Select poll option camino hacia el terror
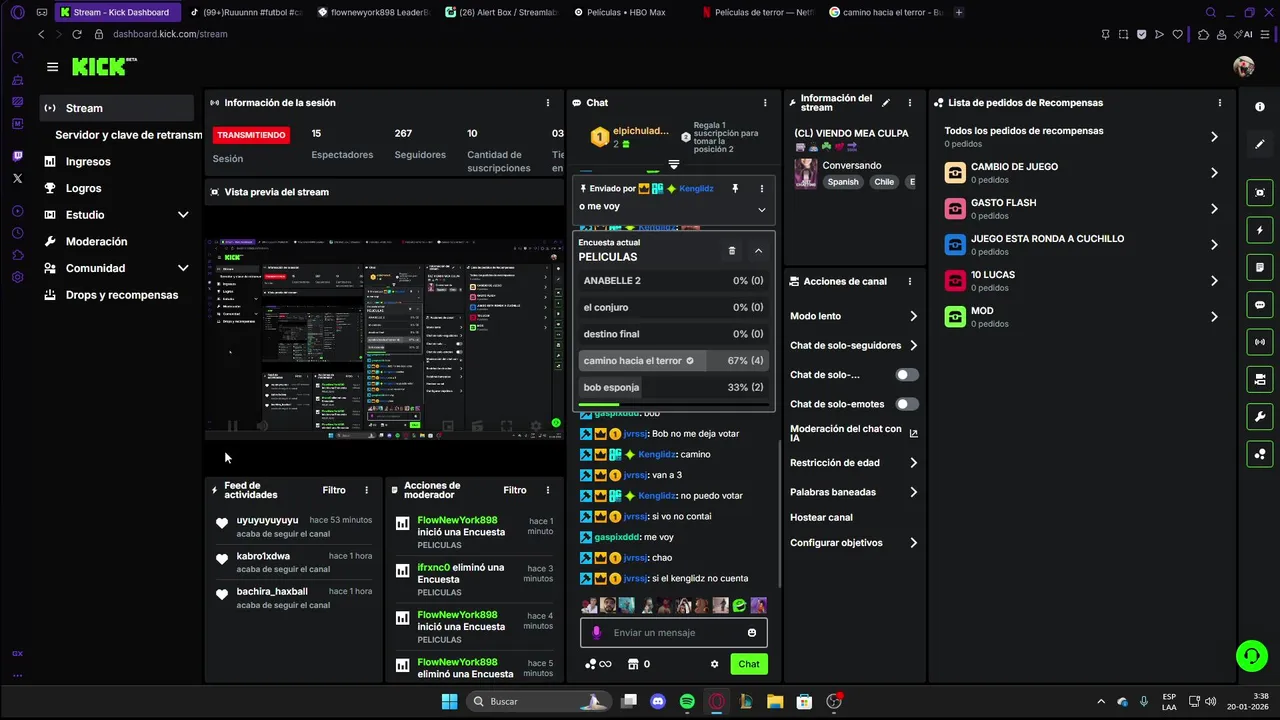1280x720 pixels. 674,361
